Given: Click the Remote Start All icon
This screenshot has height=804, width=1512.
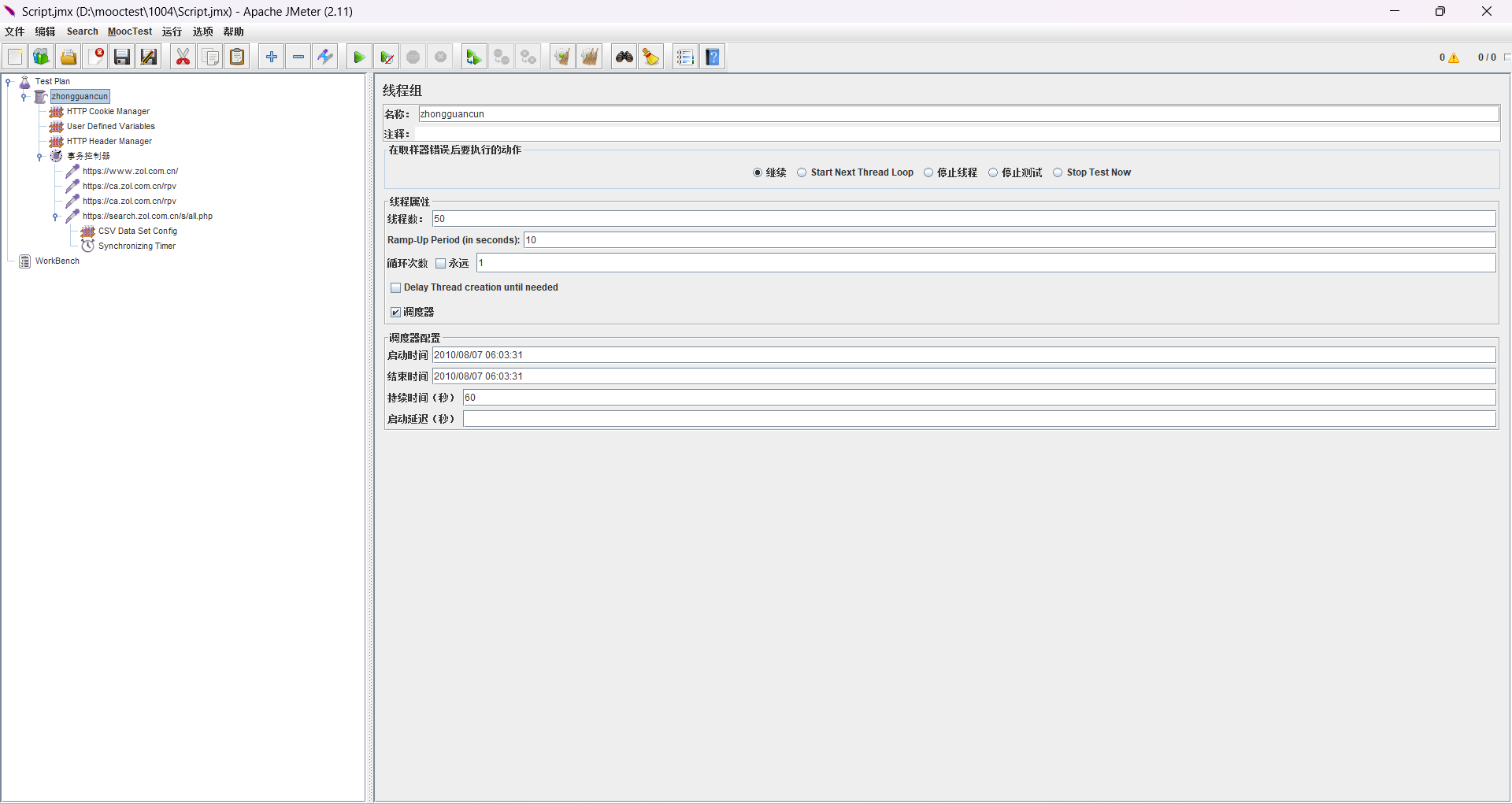Looking at the screenshot, I should (x=474, y=57).
